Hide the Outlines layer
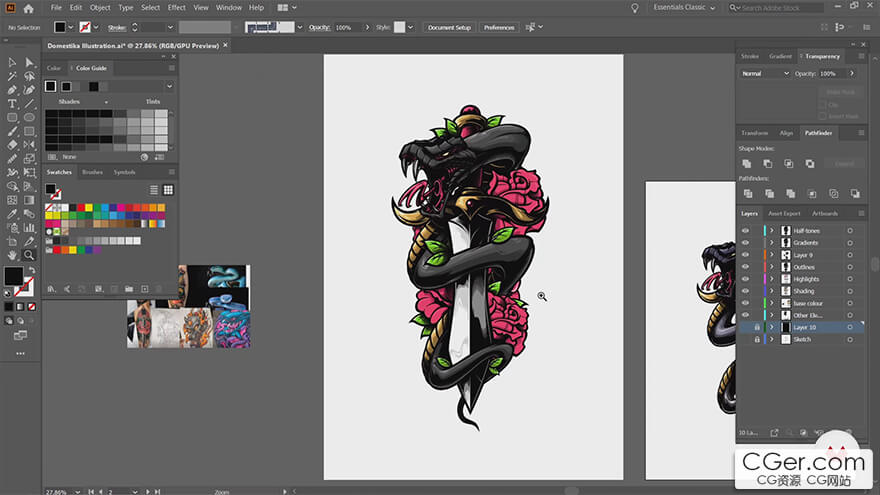This screenshot has height=495, width=880. pyautogui.click(x=745, y=267)
